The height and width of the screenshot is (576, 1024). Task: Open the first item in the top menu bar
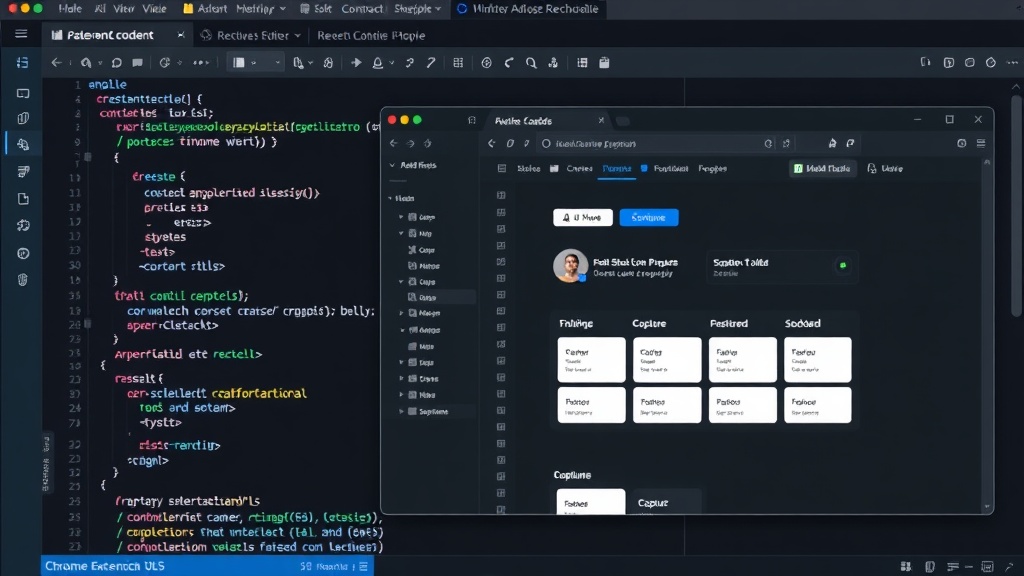pyautogui.click(x=70, y=8)
